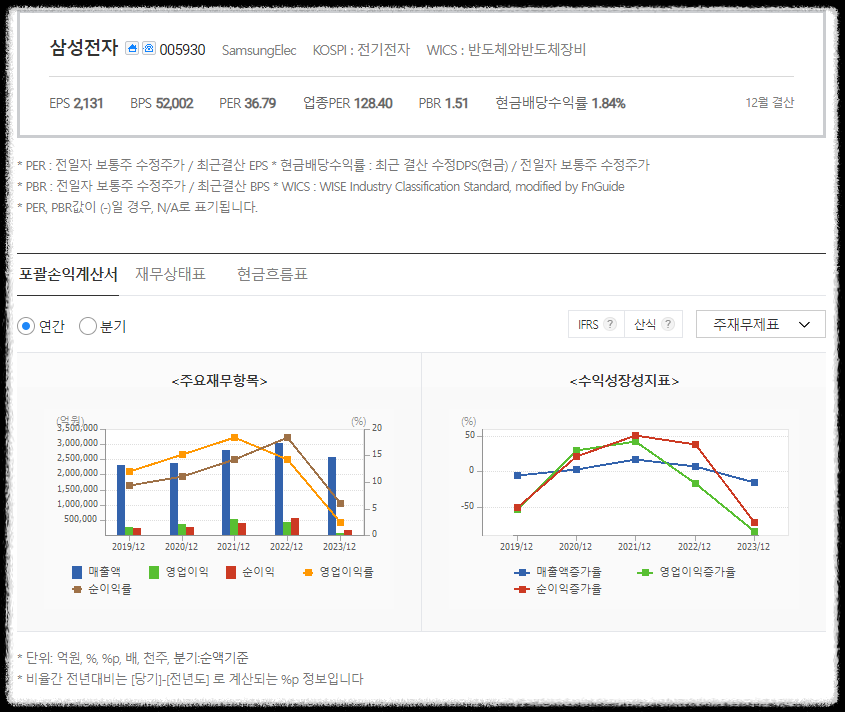This screenshot has height=712, width=845.
Task: Click the 12월 결산 label
Action: point(770,102)
